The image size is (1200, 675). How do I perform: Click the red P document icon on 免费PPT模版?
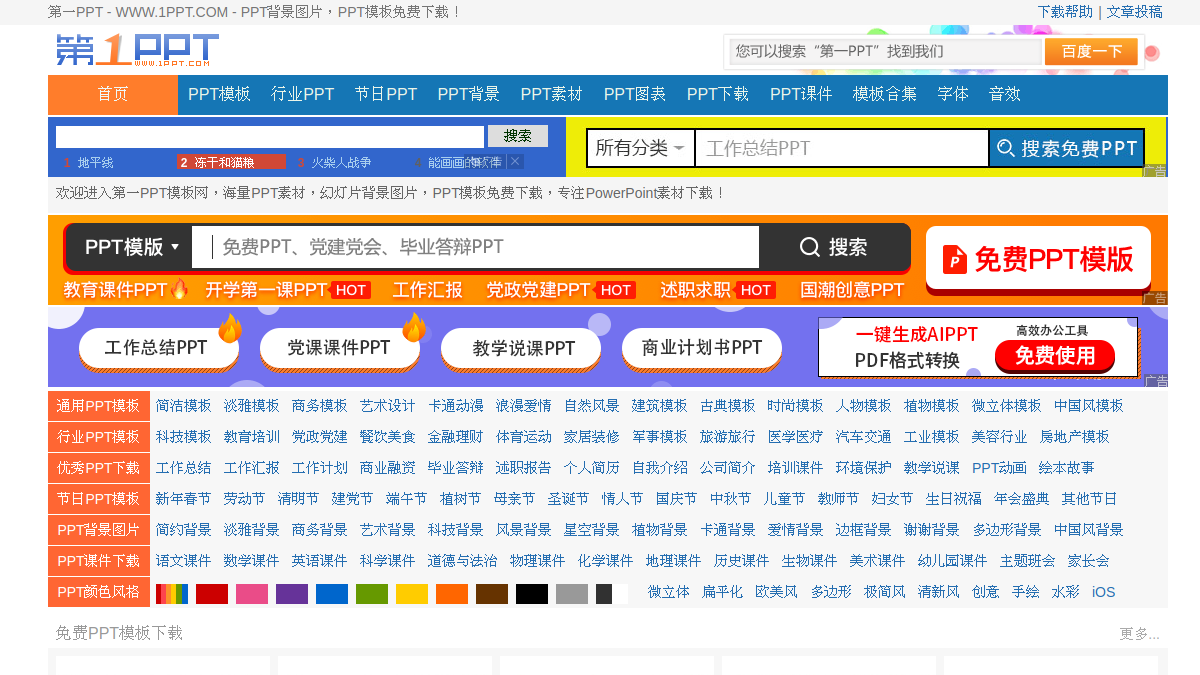[954, 259]
